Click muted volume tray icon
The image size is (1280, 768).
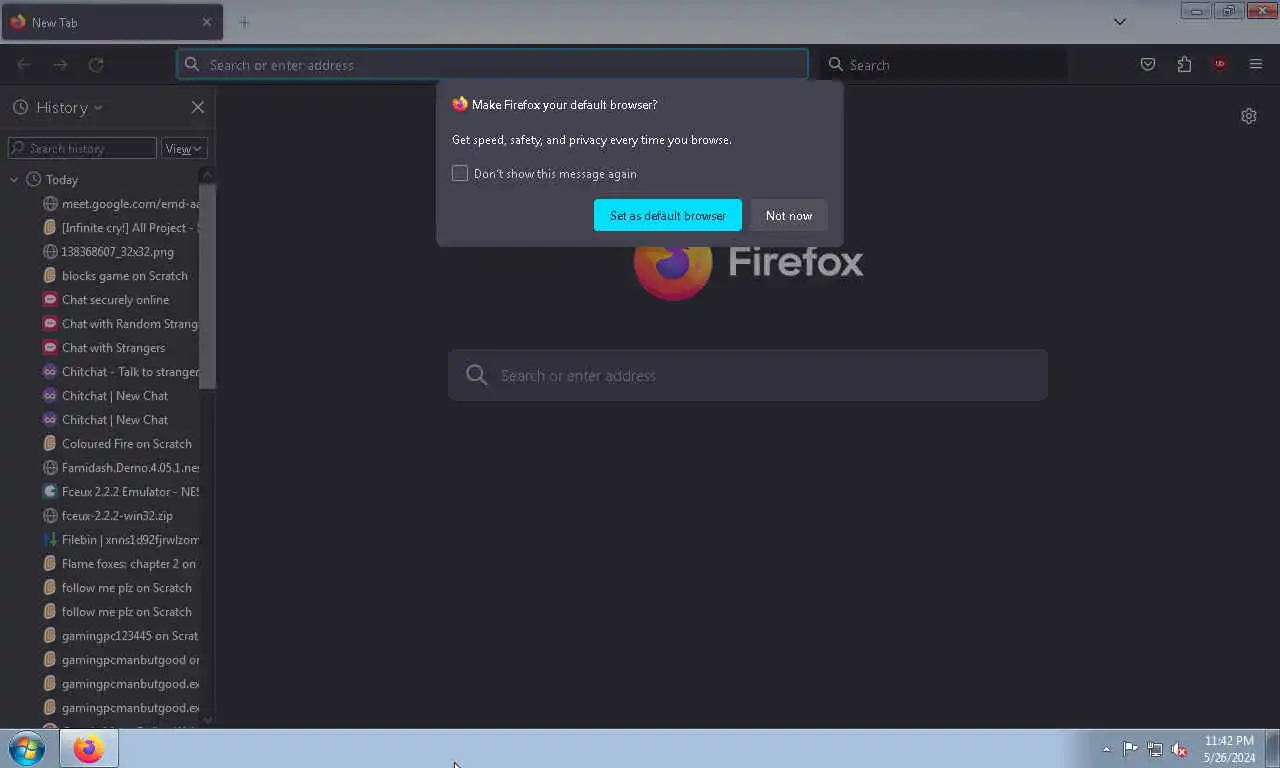click(x=1179, y=749)
